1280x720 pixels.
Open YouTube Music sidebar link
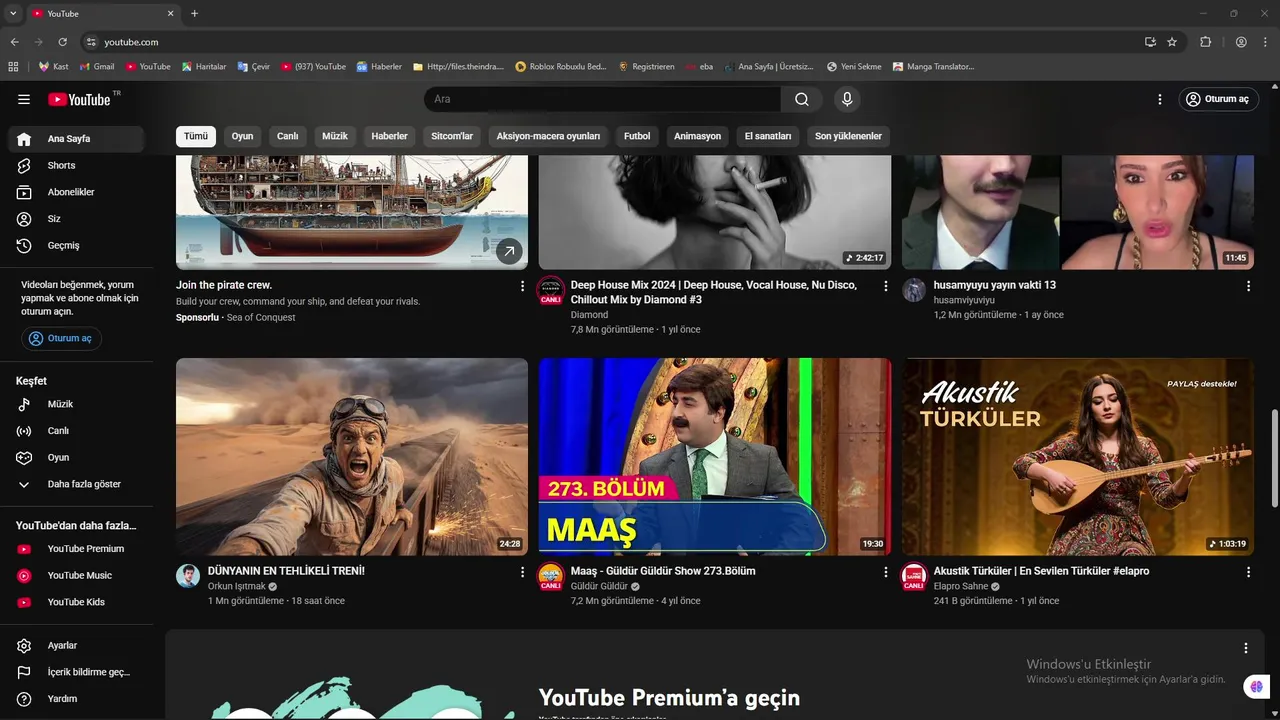click(76, 575)
